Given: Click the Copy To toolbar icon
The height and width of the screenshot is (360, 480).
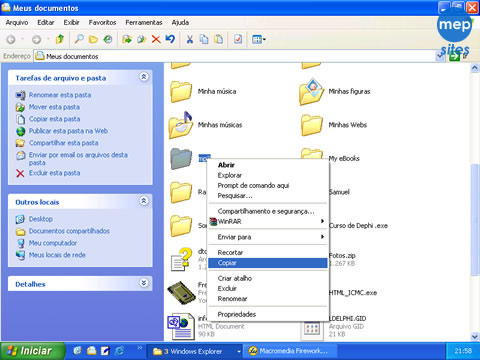Looking at the screenshot, I should 141,39.
